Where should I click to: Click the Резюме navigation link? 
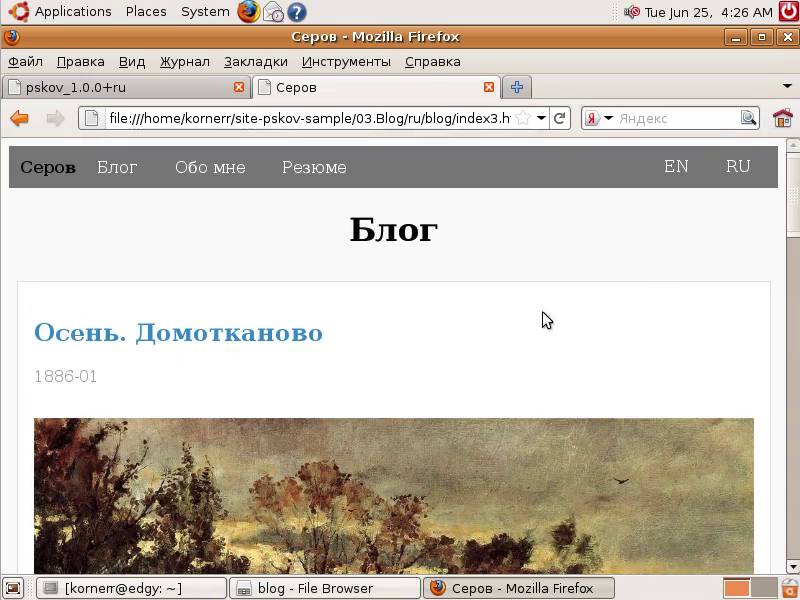pyautogui.click(x=314, y=167)
